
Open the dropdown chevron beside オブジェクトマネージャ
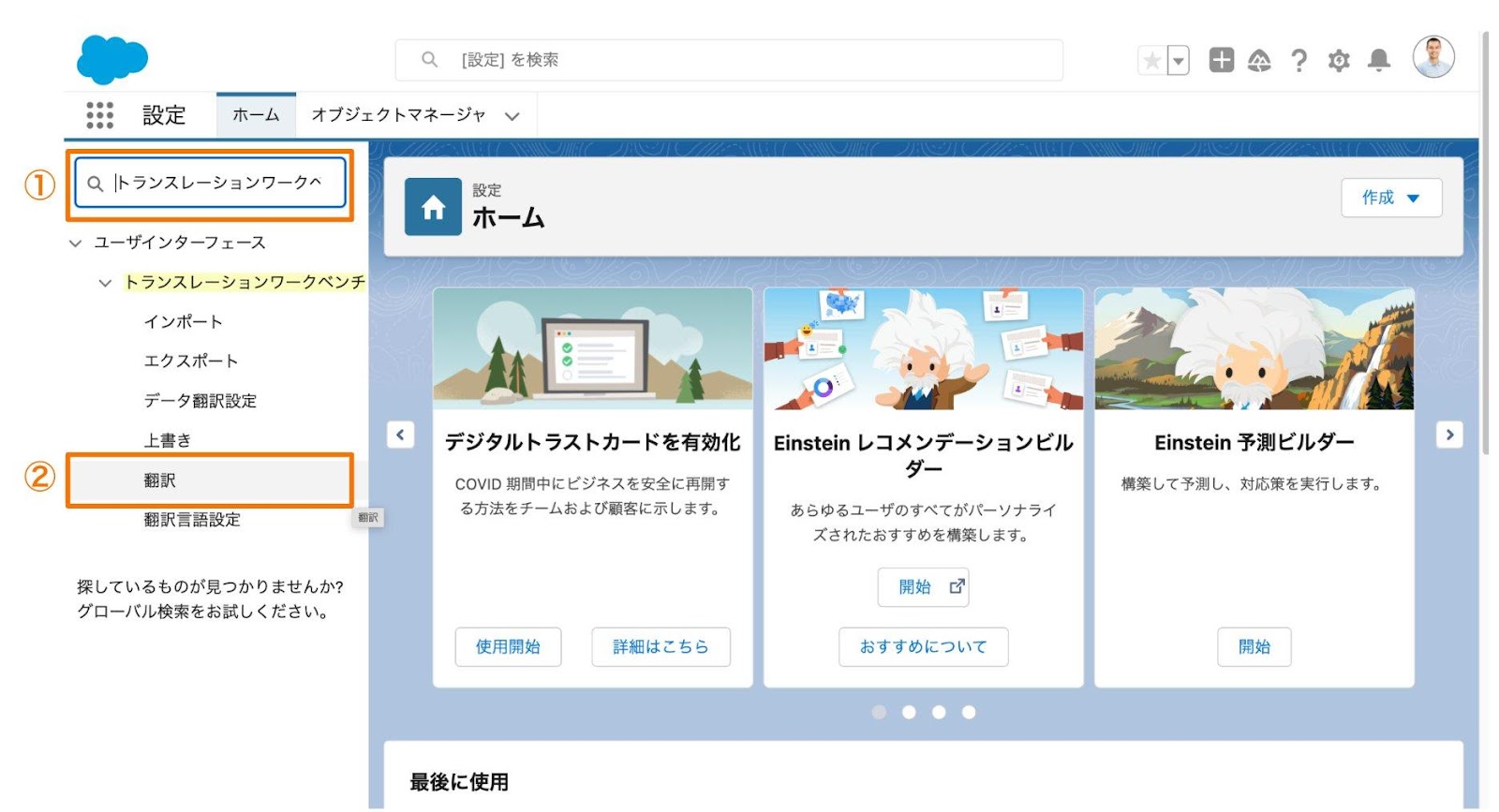pyautogui.click(x=512, y=116)
